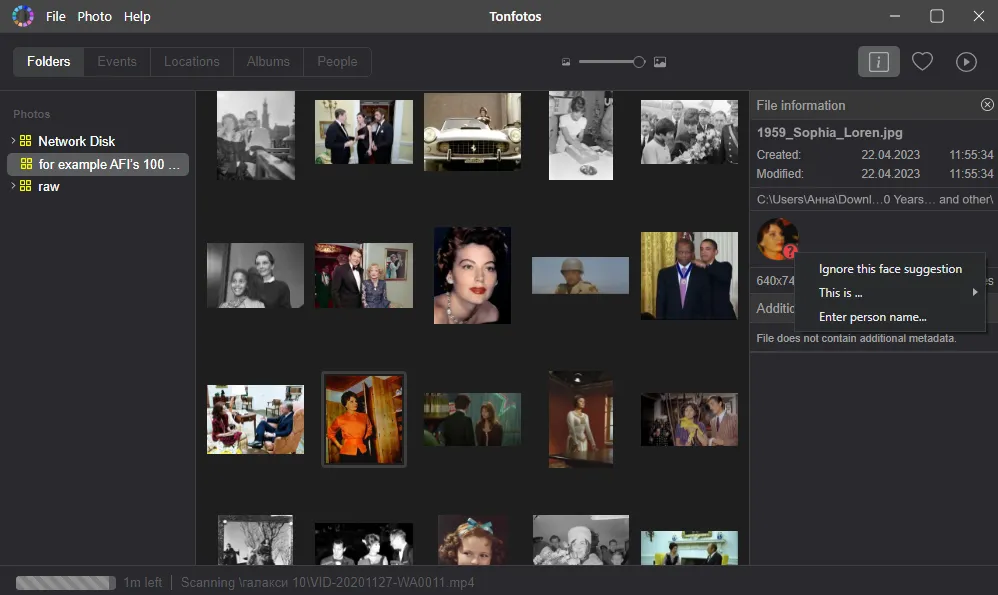Select the This is … menu entry
Image resolution: width=998 pixels, height=595 pixels.
890,293
